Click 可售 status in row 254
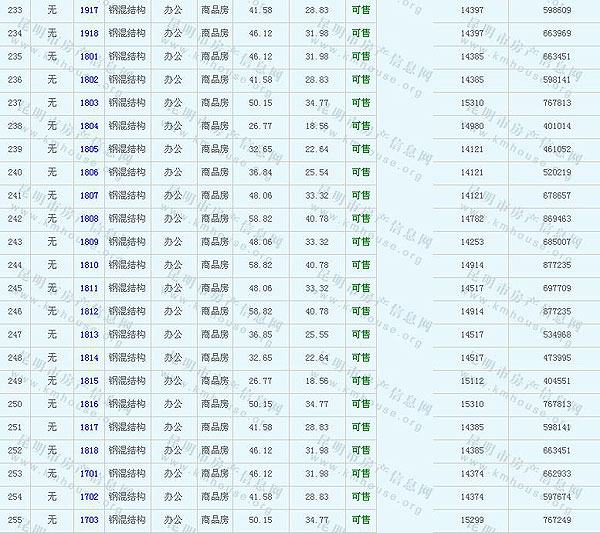 (x=360, y=497)
